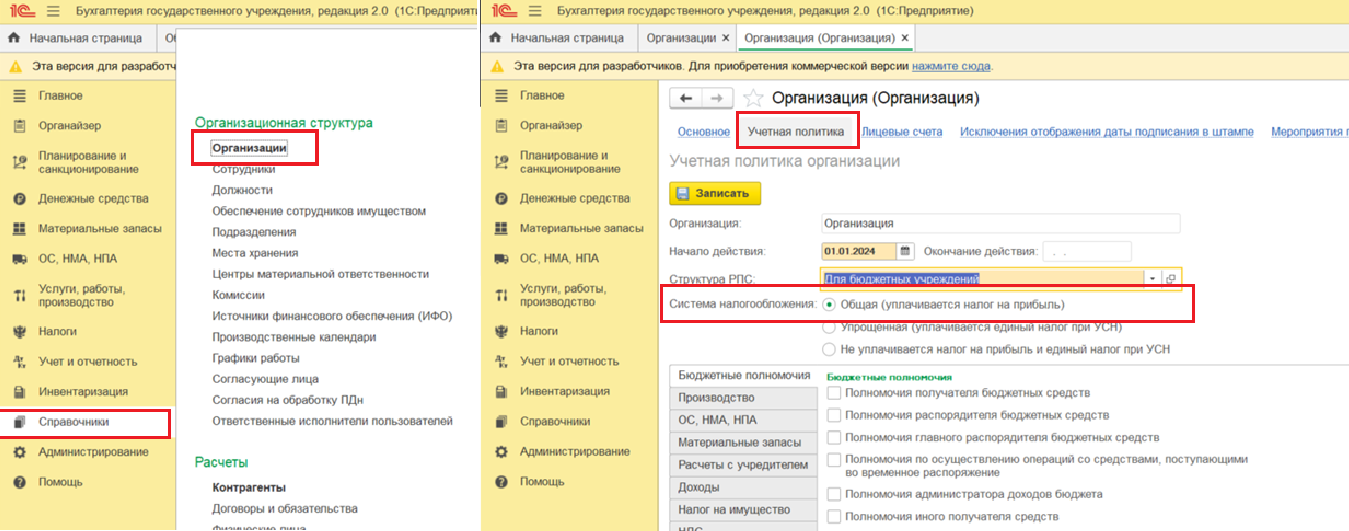The image size is (1349, 531).
Task: Click Налоги emblem icon in left sidebar
Action: tap(19, 331)
